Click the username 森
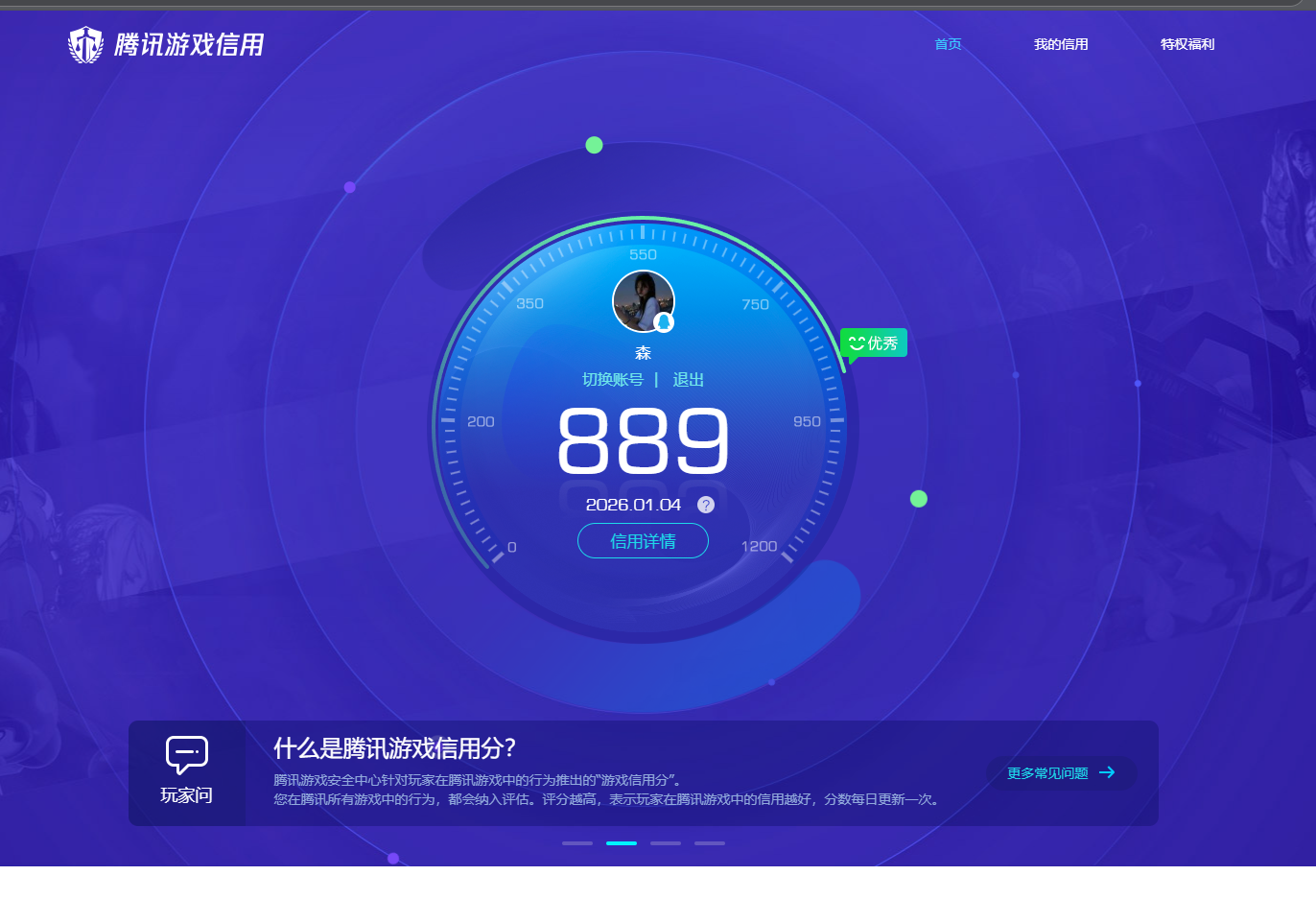The height and width of the screenshot is (899, 1316). (643, 353)
